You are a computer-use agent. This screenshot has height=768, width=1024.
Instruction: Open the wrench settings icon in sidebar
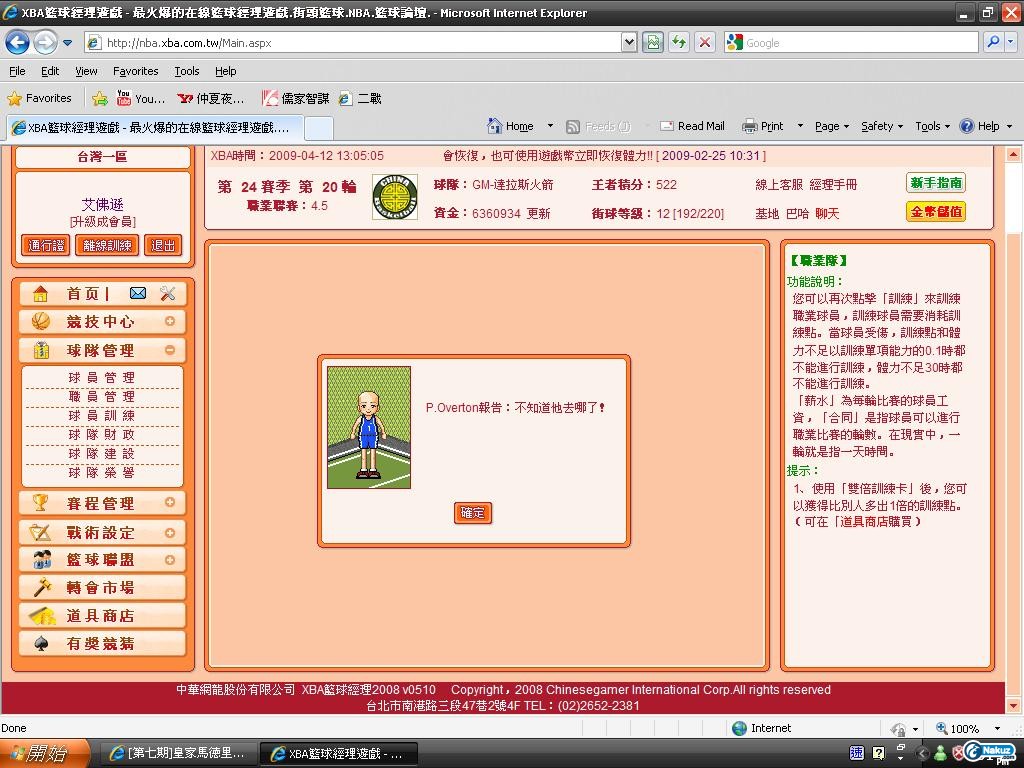coord(167,293)
